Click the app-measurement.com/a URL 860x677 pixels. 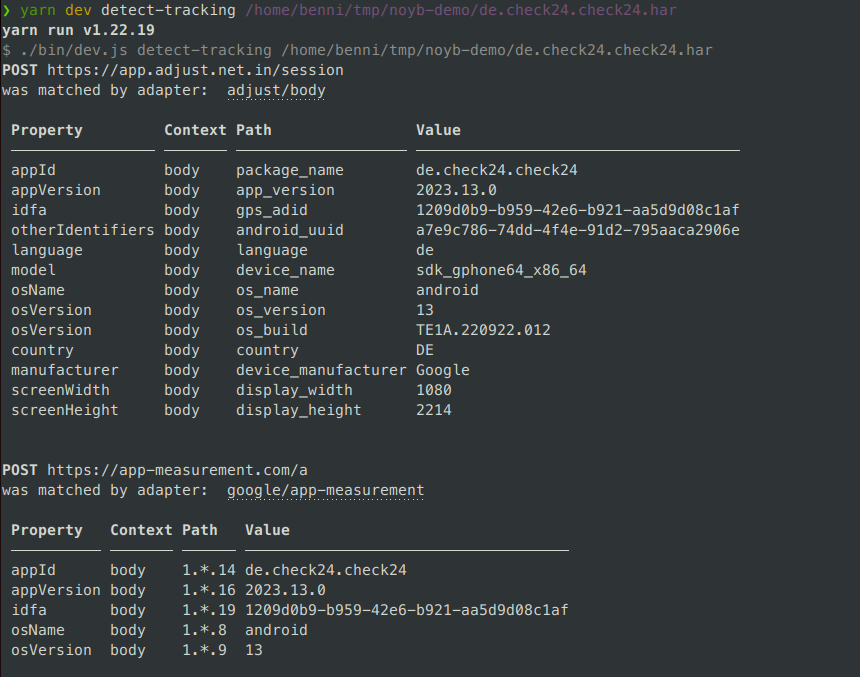[x=177, y=470]
